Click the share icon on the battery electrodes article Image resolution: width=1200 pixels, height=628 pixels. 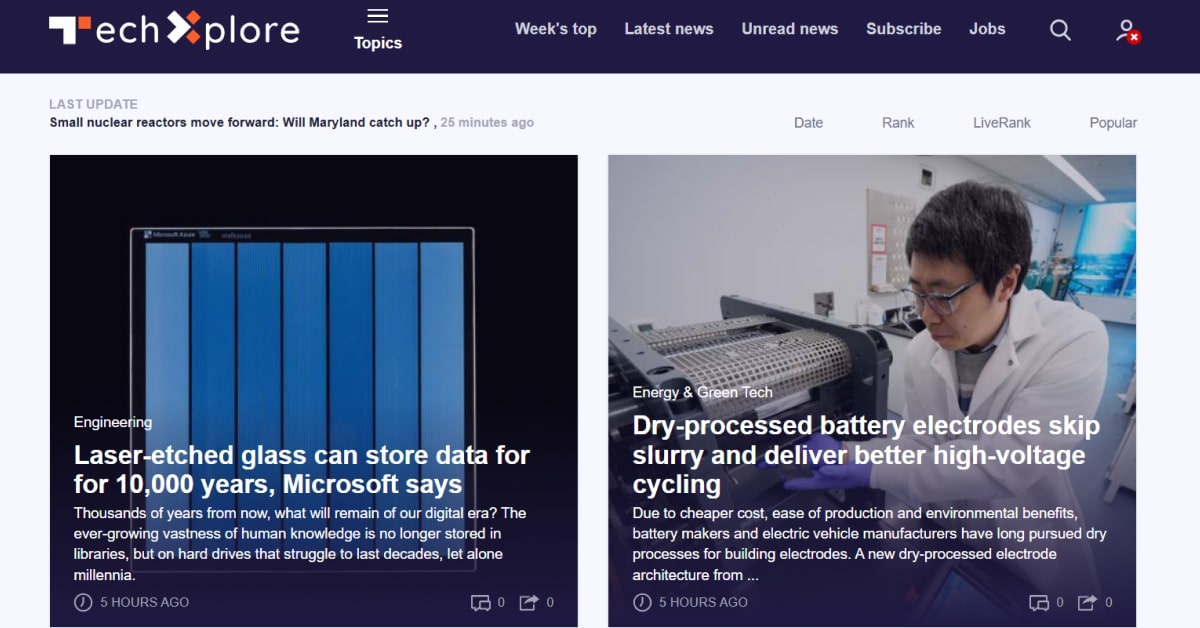1086,602
